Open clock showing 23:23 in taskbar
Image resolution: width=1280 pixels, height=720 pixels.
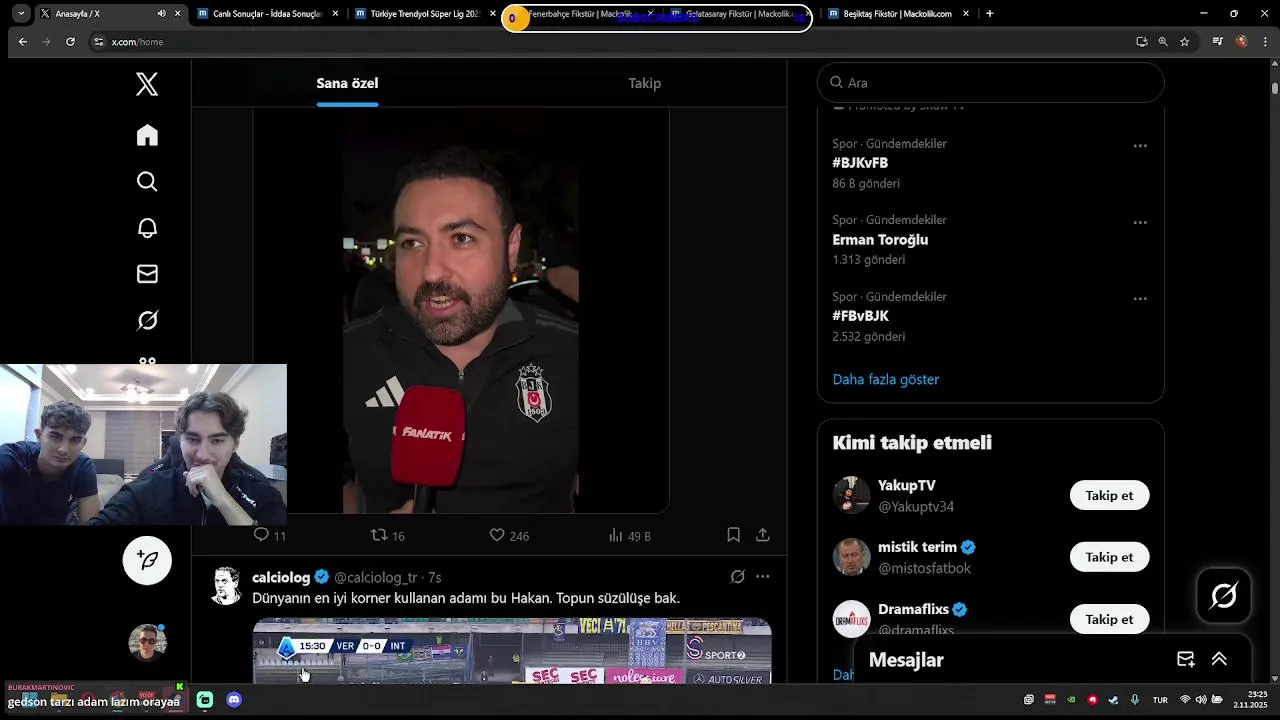coord(1250,699)
